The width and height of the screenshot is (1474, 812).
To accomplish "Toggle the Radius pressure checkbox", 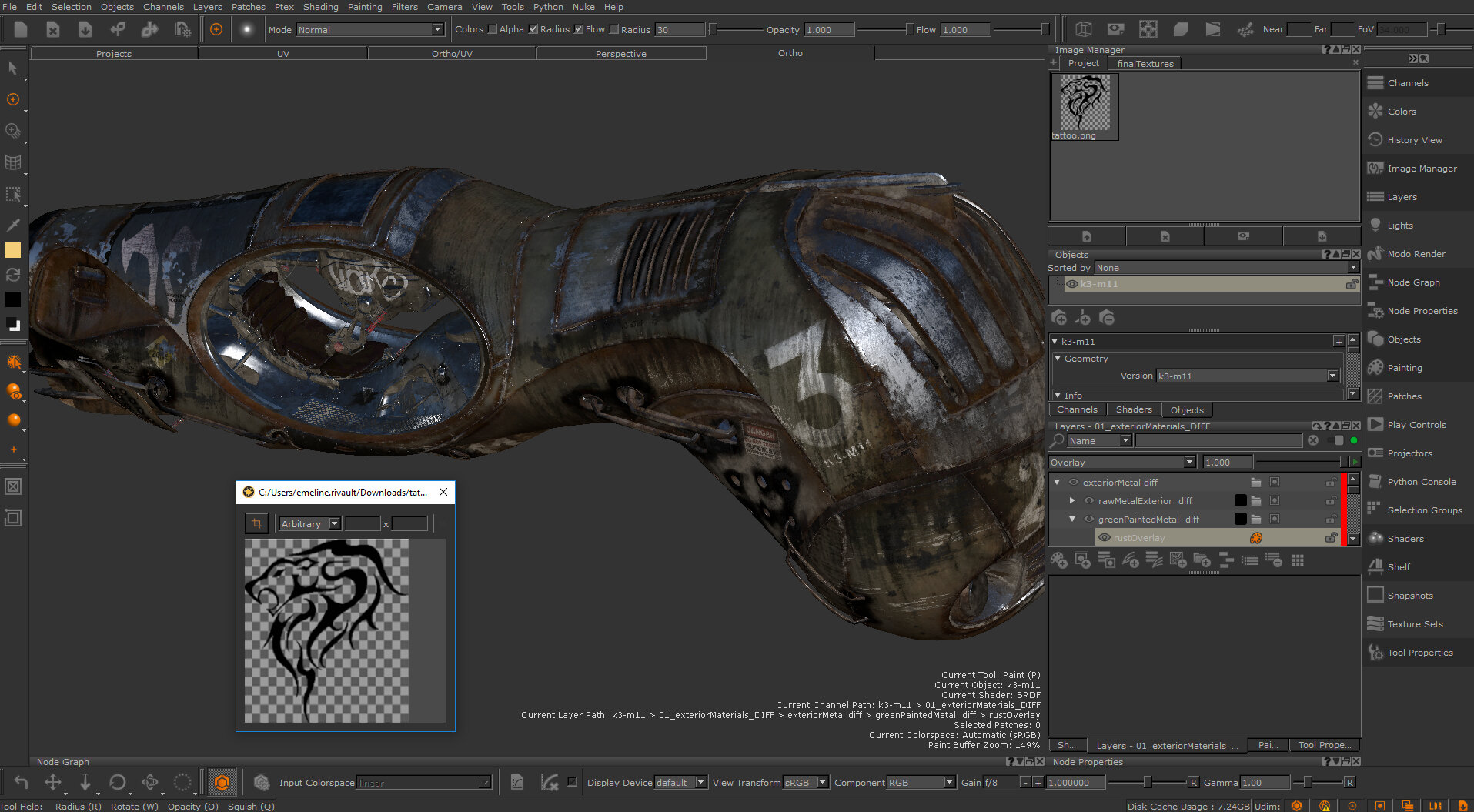I will pos(533,29).
